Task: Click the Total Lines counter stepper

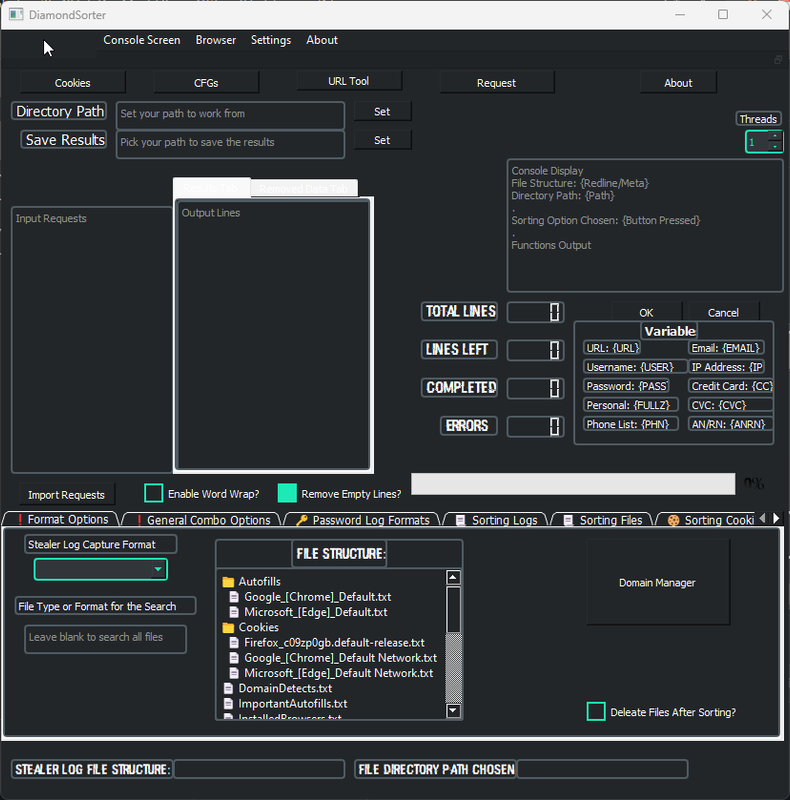Action: 555,312
